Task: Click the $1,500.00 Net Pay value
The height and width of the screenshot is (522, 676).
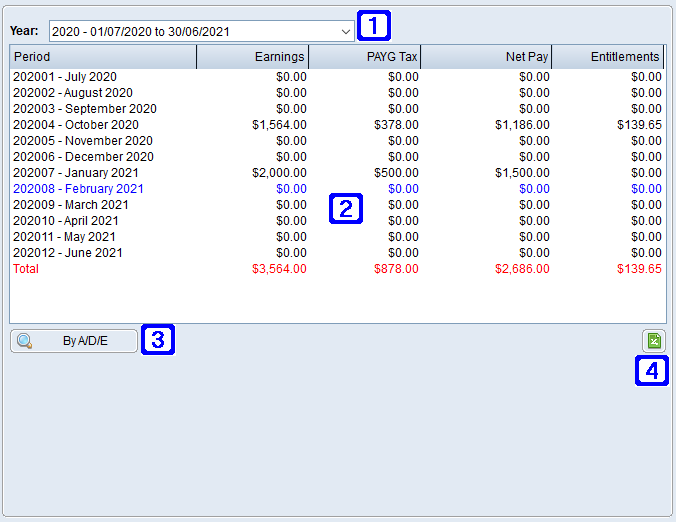Action: [x=522, y=172]
